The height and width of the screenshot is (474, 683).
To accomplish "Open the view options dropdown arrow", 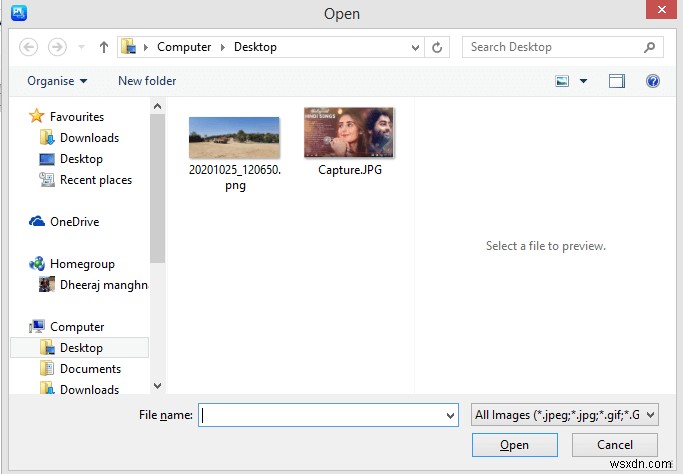I will click(x=583, y=81).
